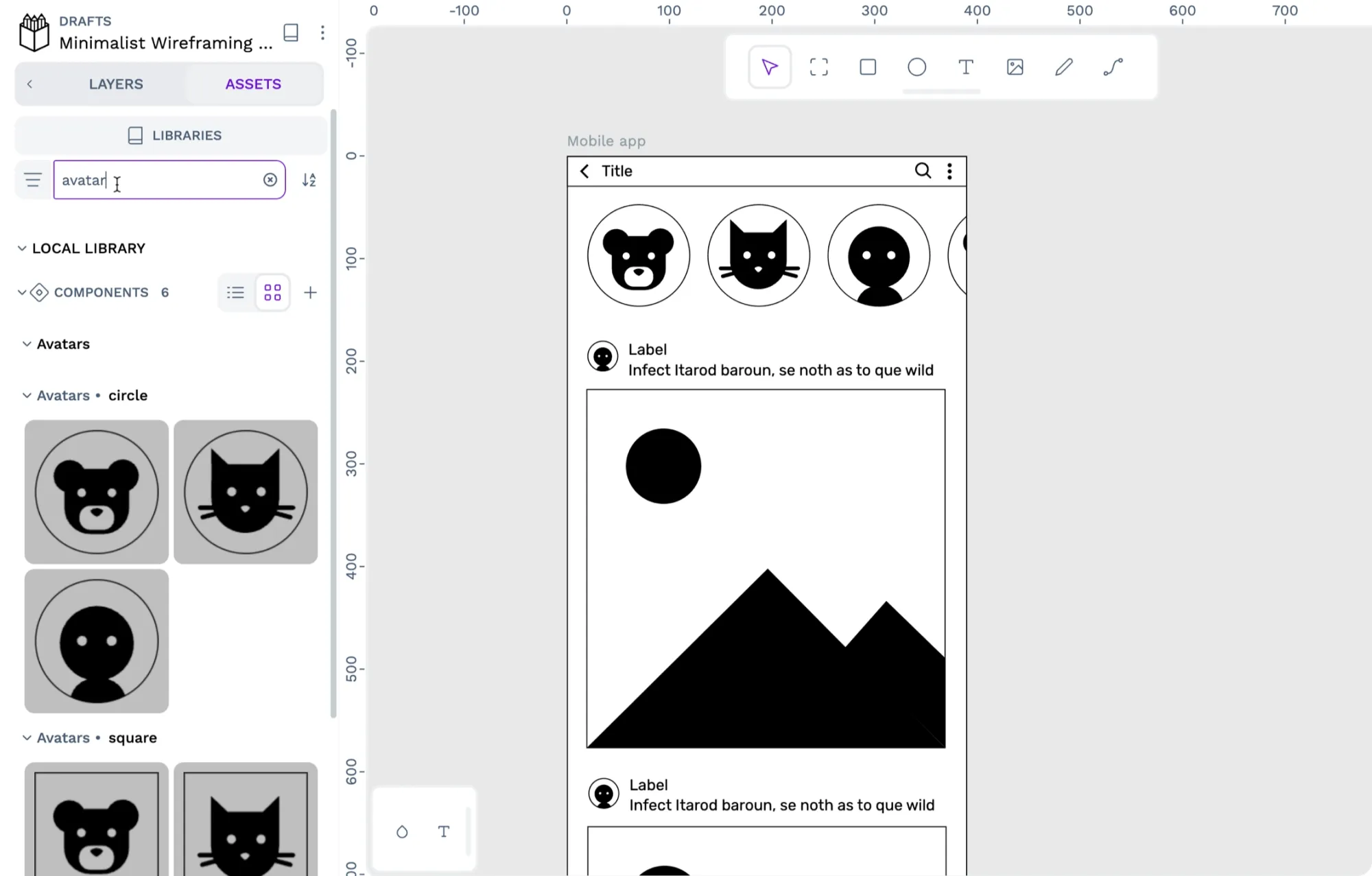This screenshot has width=1372, height=876.
Task: Enable the sort/filter toggle for assets
Action: (309, 180)
